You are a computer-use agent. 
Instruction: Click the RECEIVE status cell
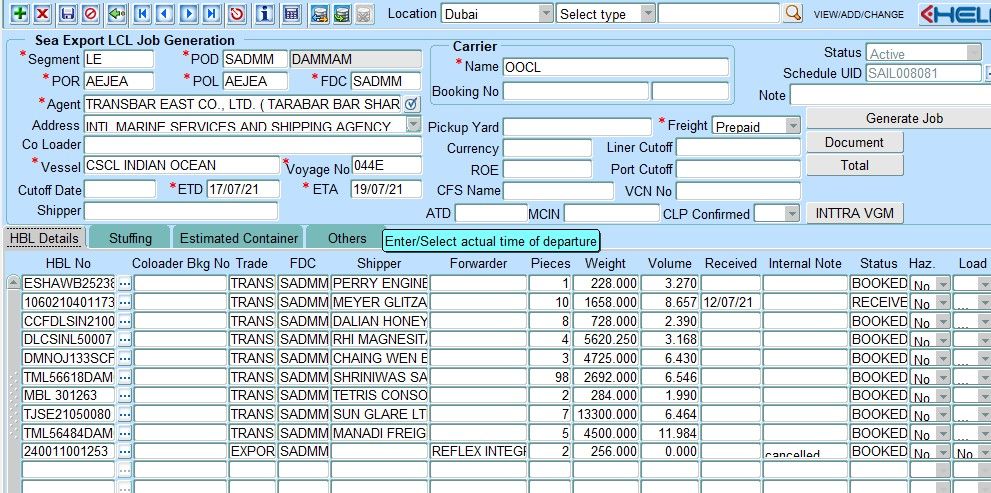click(x=879, y=302)
